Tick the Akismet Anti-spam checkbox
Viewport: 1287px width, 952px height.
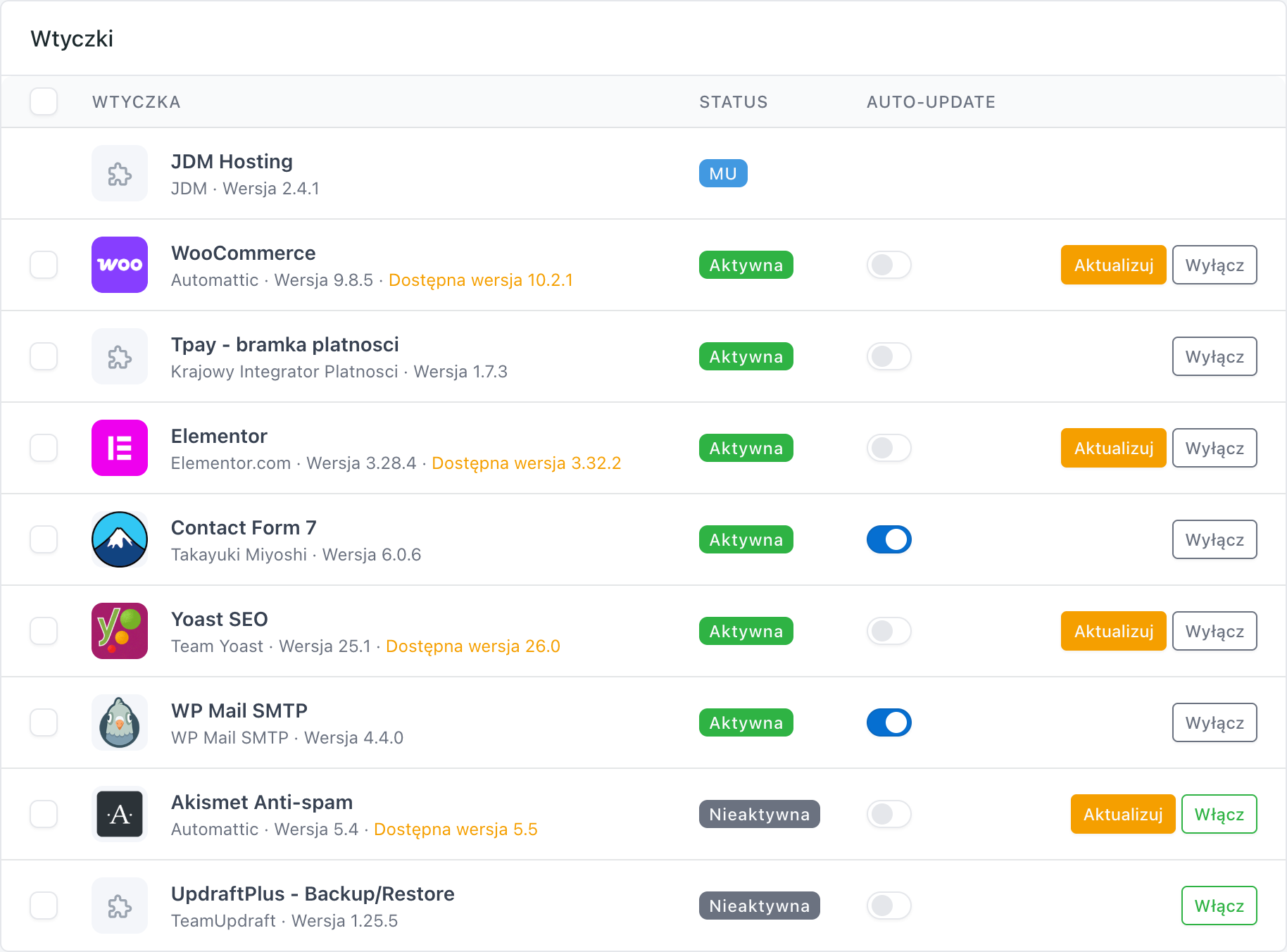(44, 814)
